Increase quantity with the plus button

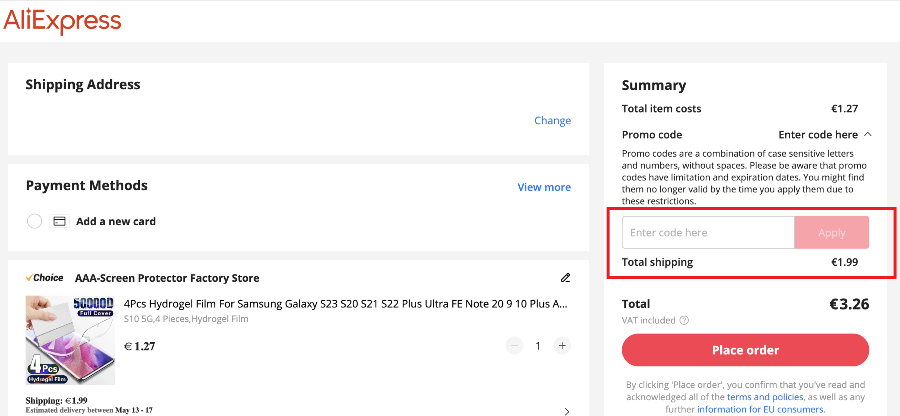[x=562, y=346]
